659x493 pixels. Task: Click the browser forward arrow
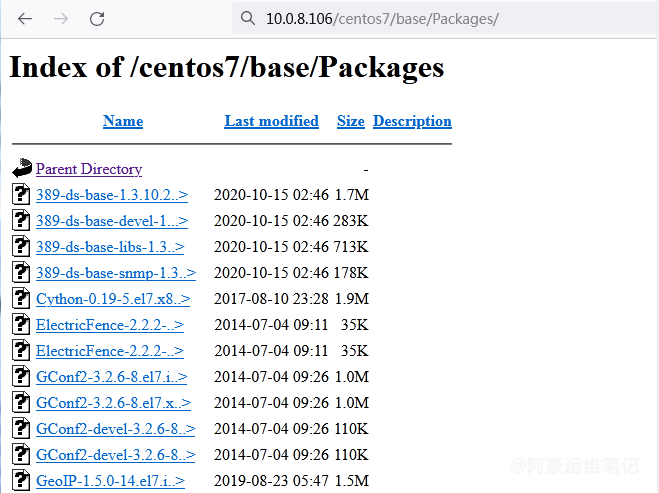(x=61, y=19)
